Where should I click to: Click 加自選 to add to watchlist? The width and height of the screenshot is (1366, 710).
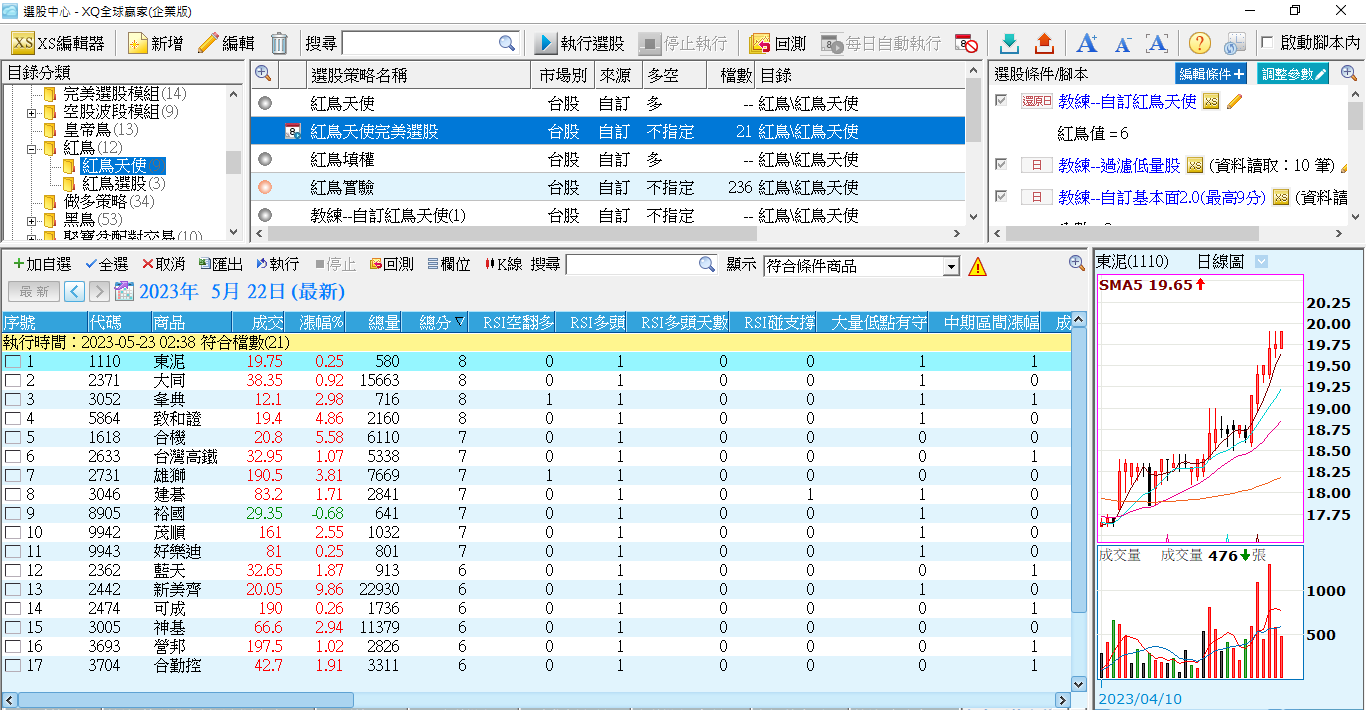click(42, 264)
